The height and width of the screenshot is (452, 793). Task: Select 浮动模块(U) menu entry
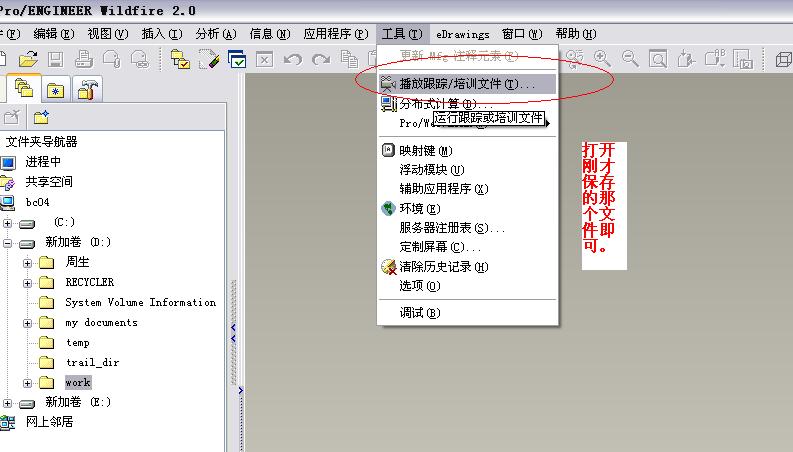pos(467,170)
